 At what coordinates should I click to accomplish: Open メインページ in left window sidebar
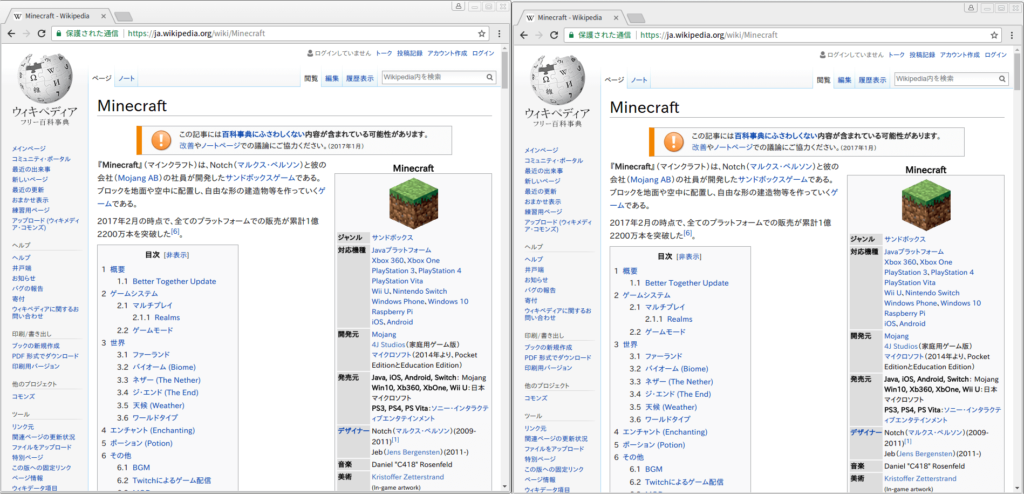(x=29, y=149)
